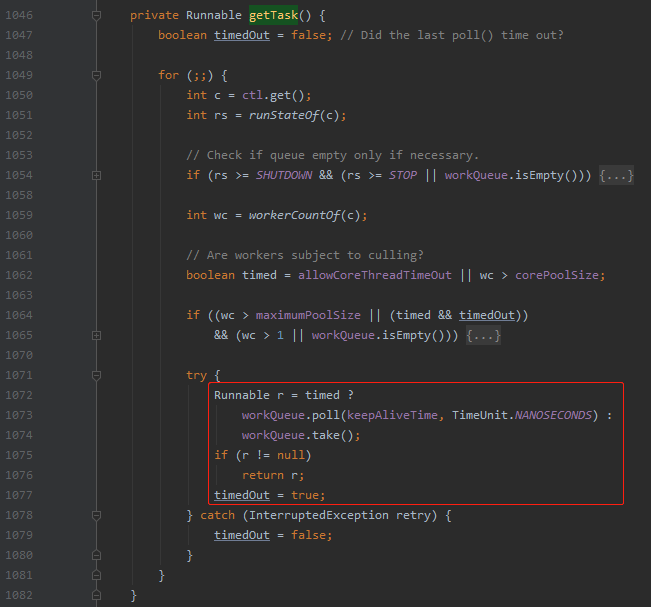Image resolution: width=651 pixels, height=607 pixels.
Task: Click maximumPoolSize on line 1064
Action: pos(308,315)
